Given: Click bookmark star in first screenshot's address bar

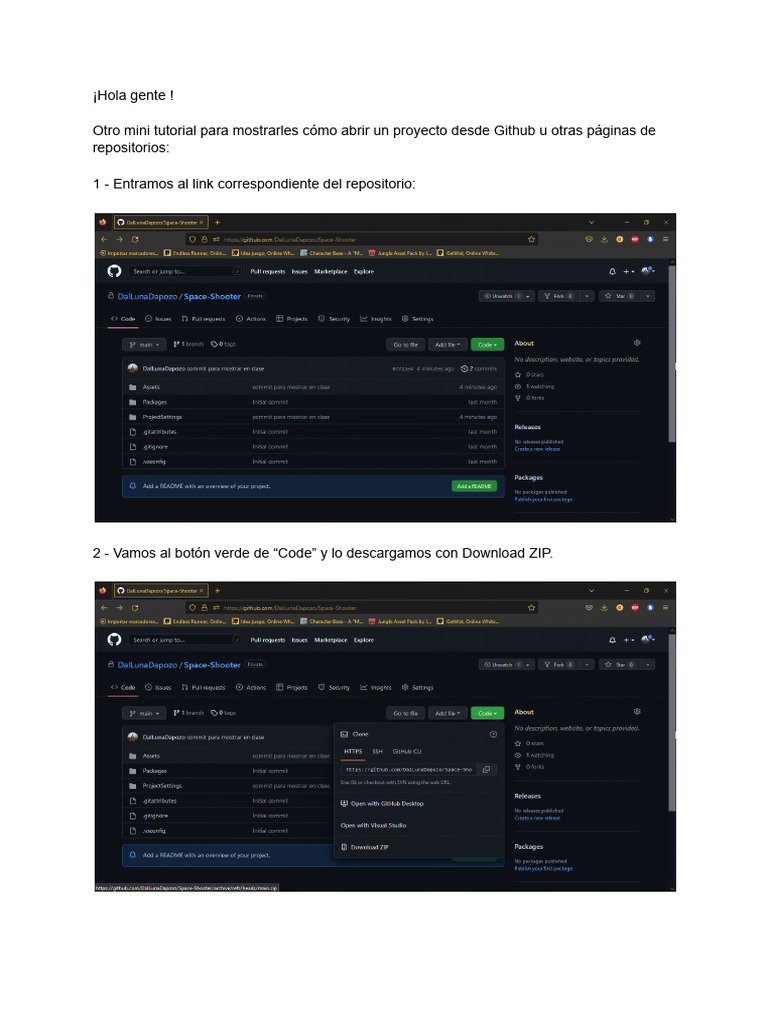Looking at the screenshot, I should [532, 239].
